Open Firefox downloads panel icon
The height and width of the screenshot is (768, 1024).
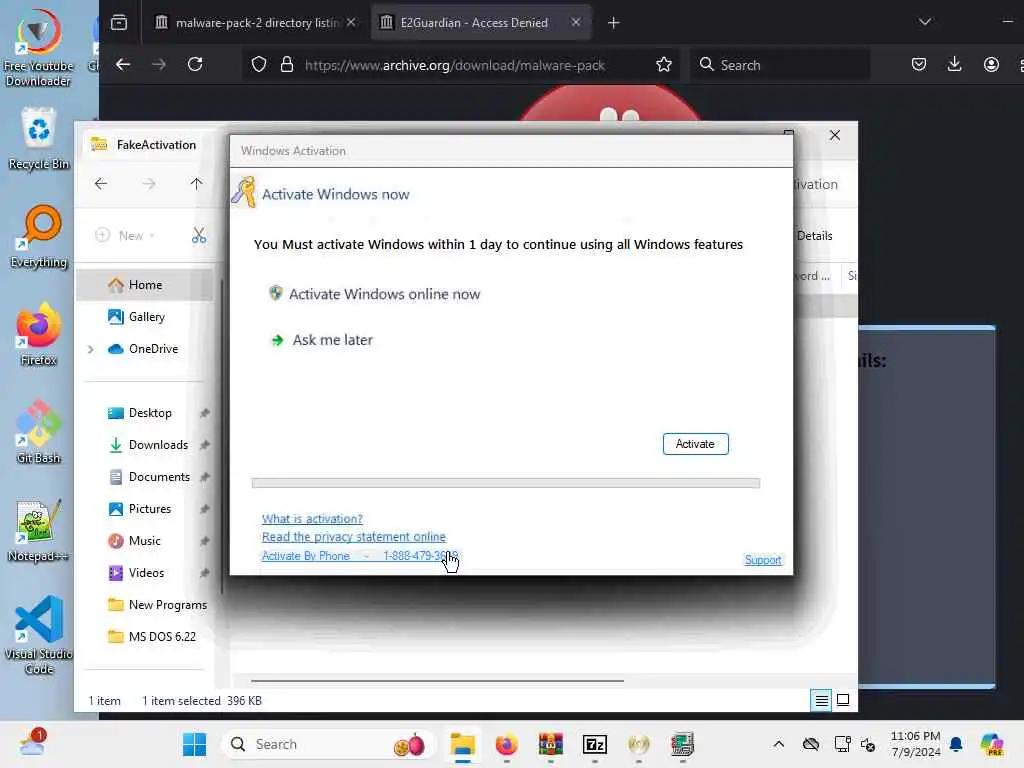tap(954, 65)
